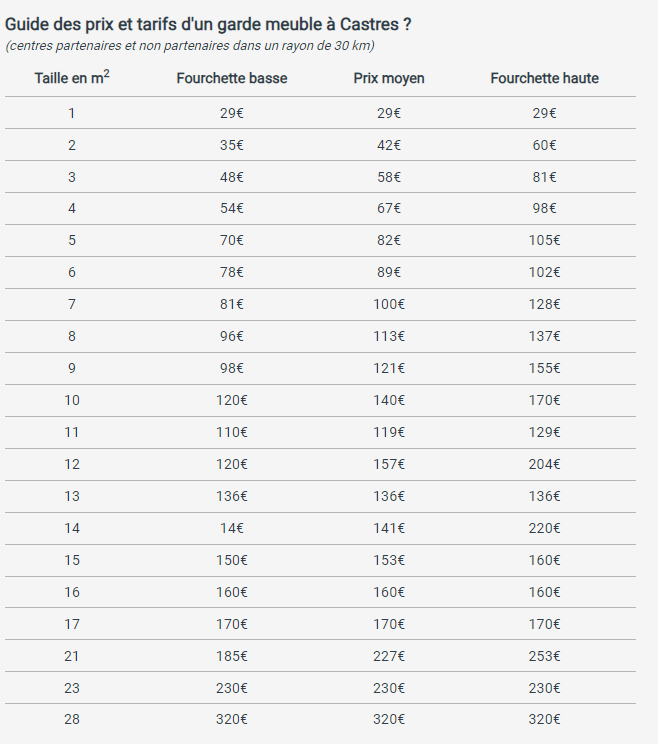658x744 pixels.
Task: Click the 253€ high price cell
Action: pyautogui.click(x=544, y=656)
